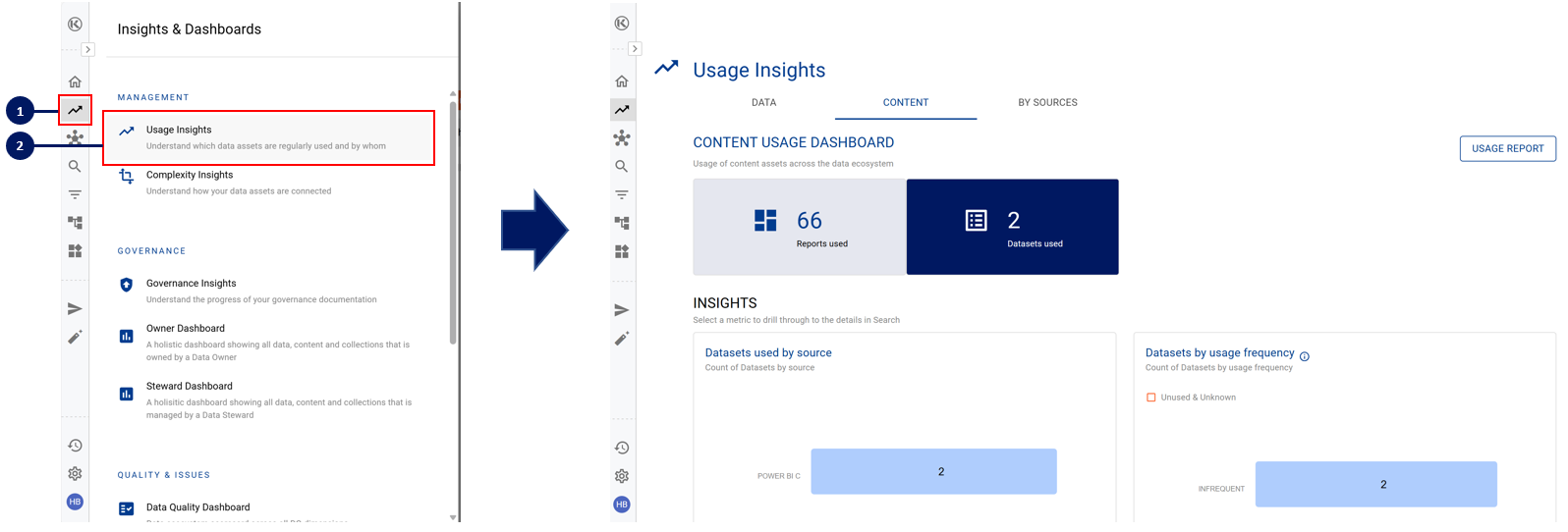Image resolution: width=1568 pixels, height=532 pixels.
Task: Switch to the BY SOURCES tab
Action: [x=1047, y=102]
